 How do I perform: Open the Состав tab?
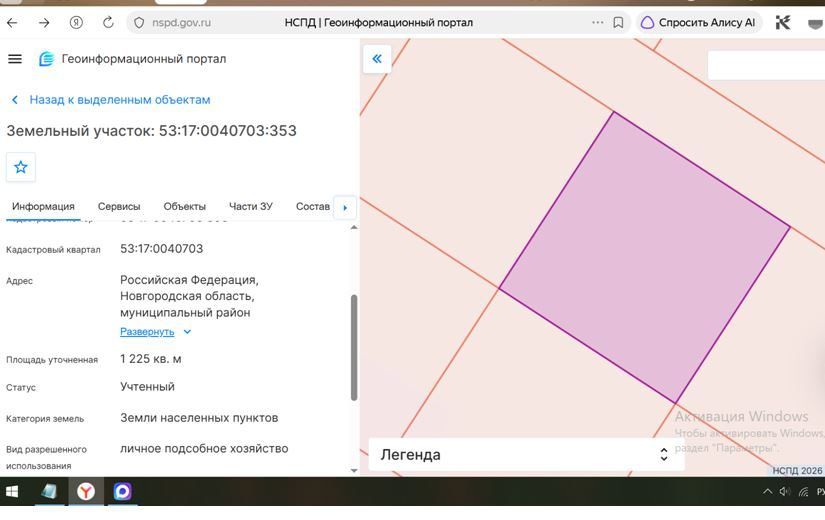[313, 206]
